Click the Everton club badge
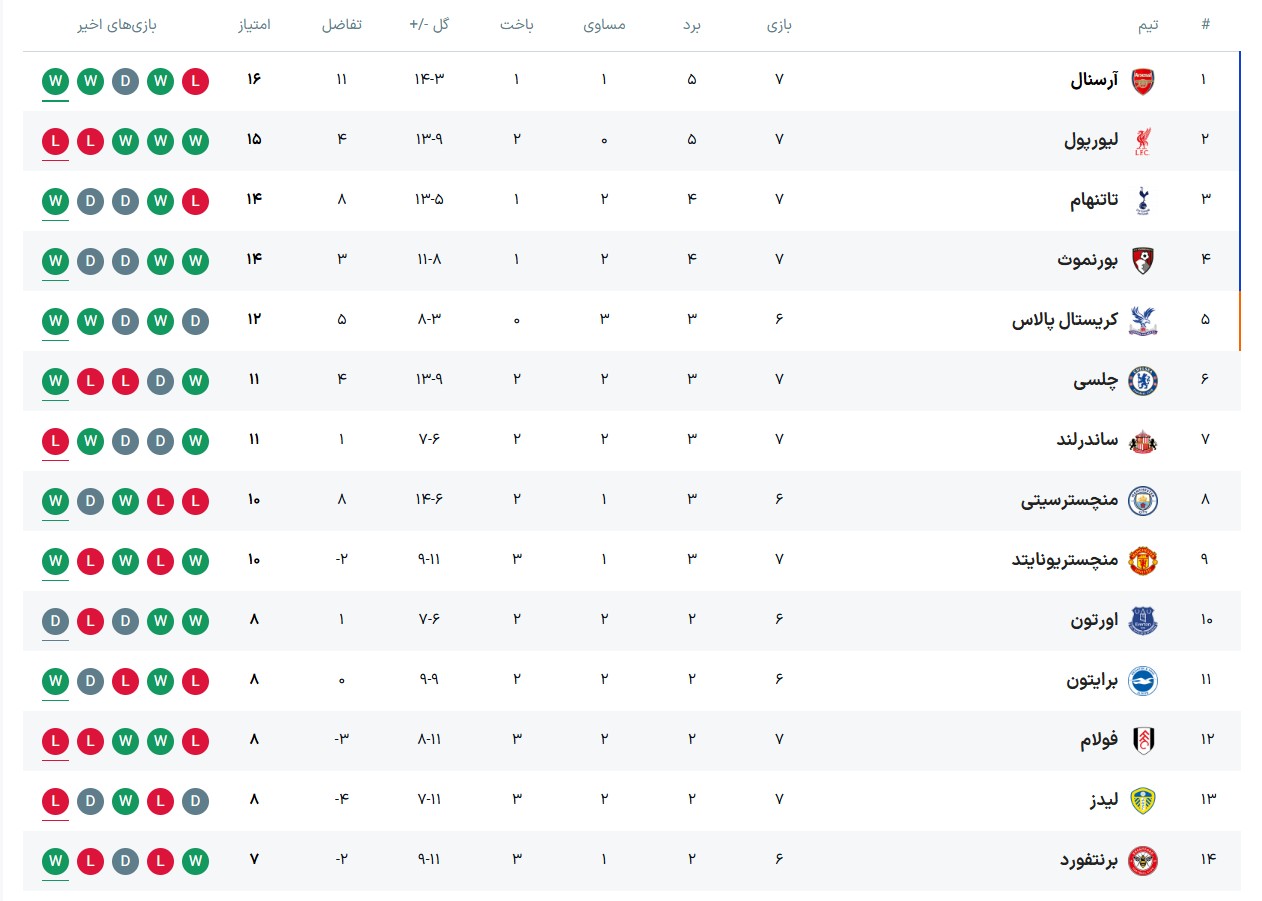 pos(1142,620)
